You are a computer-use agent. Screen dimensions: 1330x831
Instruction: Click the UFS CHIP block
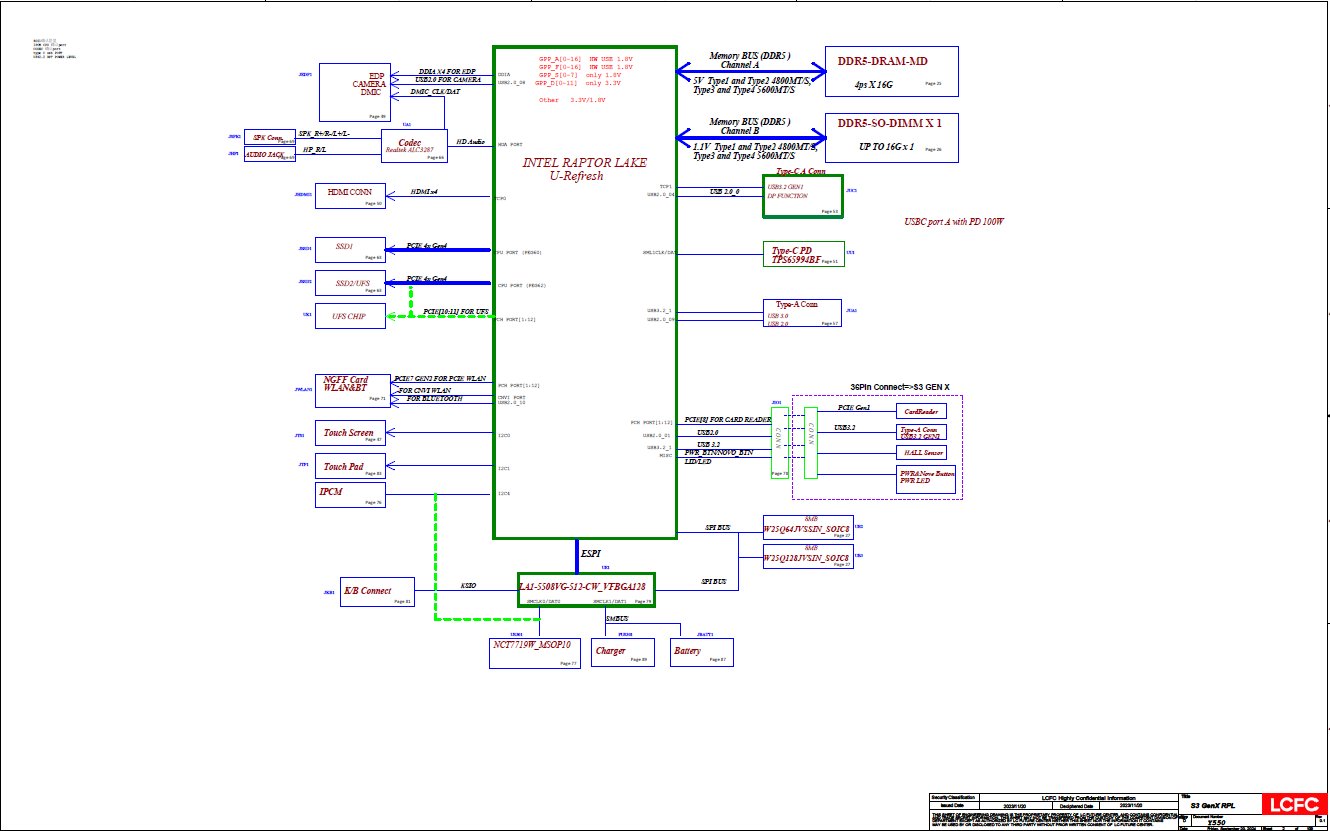pyautogui.click(x=350, y=316)
